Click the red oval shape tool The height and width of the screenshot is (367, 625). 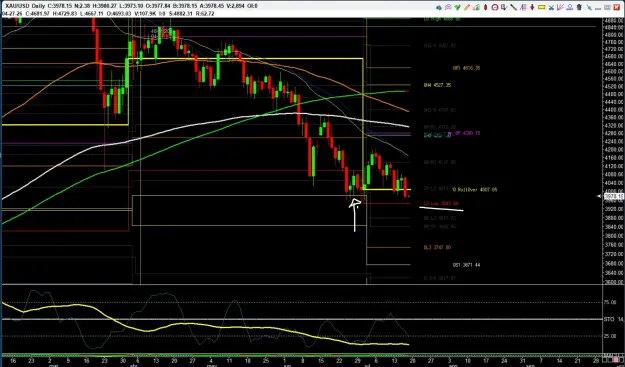[485, 7]
